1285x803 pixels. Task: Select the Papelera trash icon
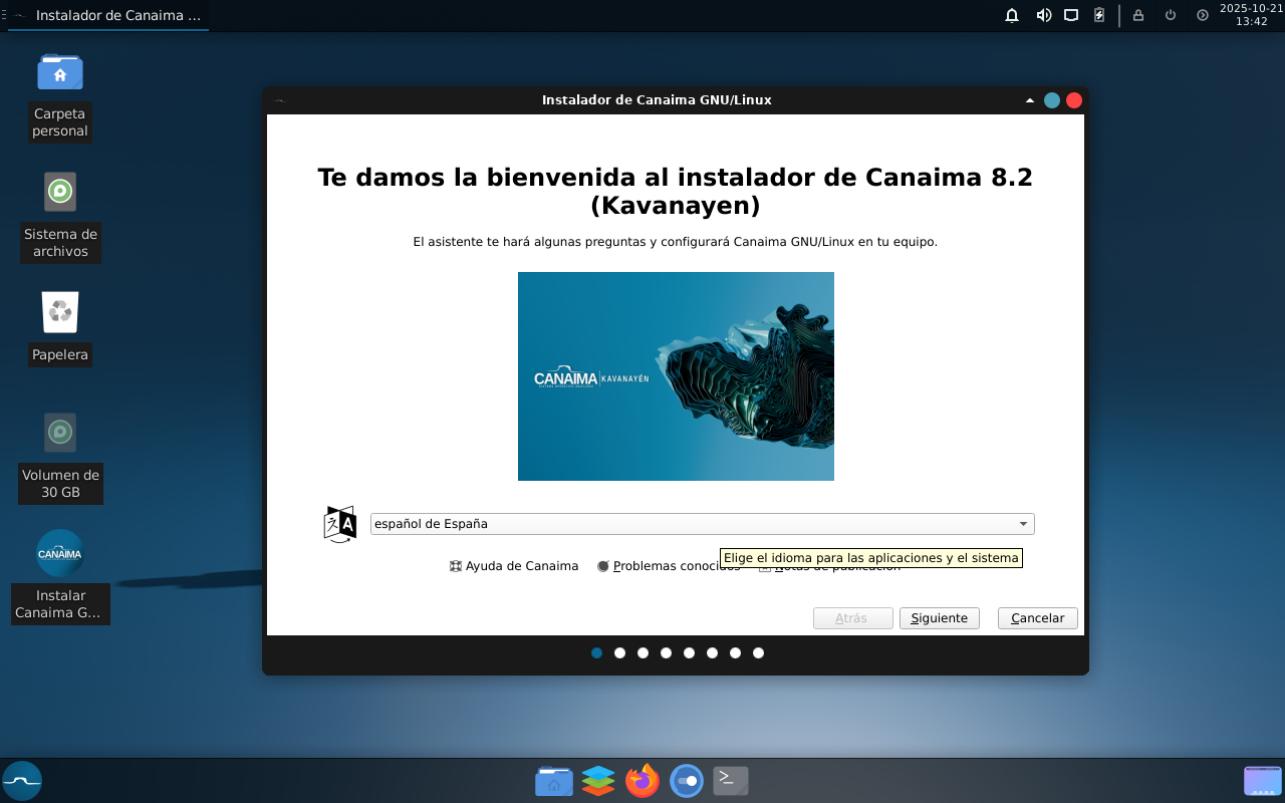(x=60, y=313)
